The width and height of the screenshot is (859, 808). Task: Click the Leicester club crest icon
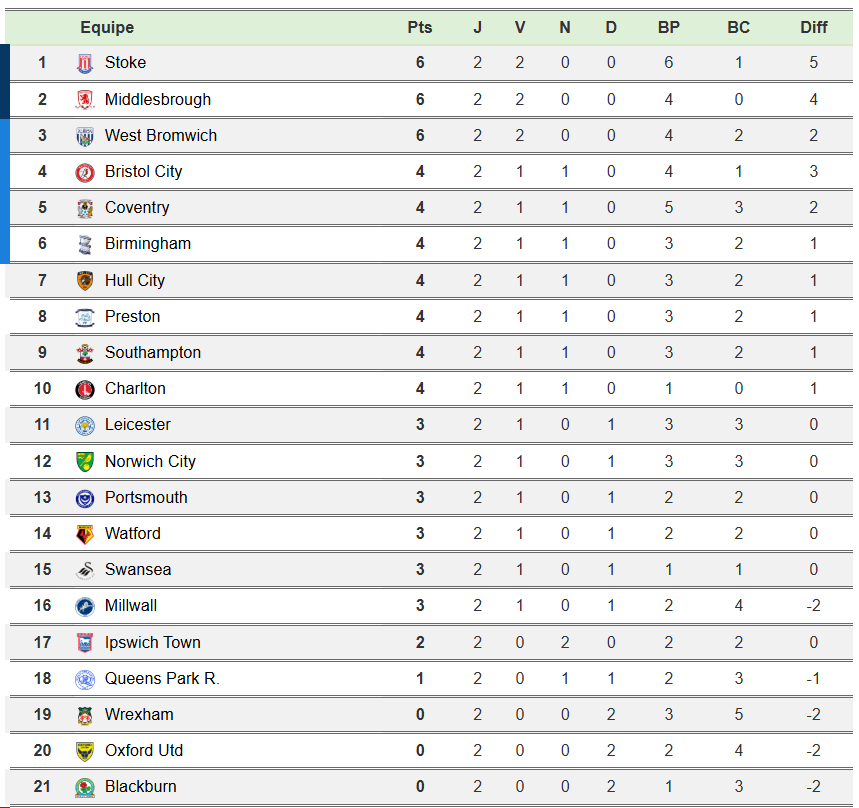[x=85, y=425]
